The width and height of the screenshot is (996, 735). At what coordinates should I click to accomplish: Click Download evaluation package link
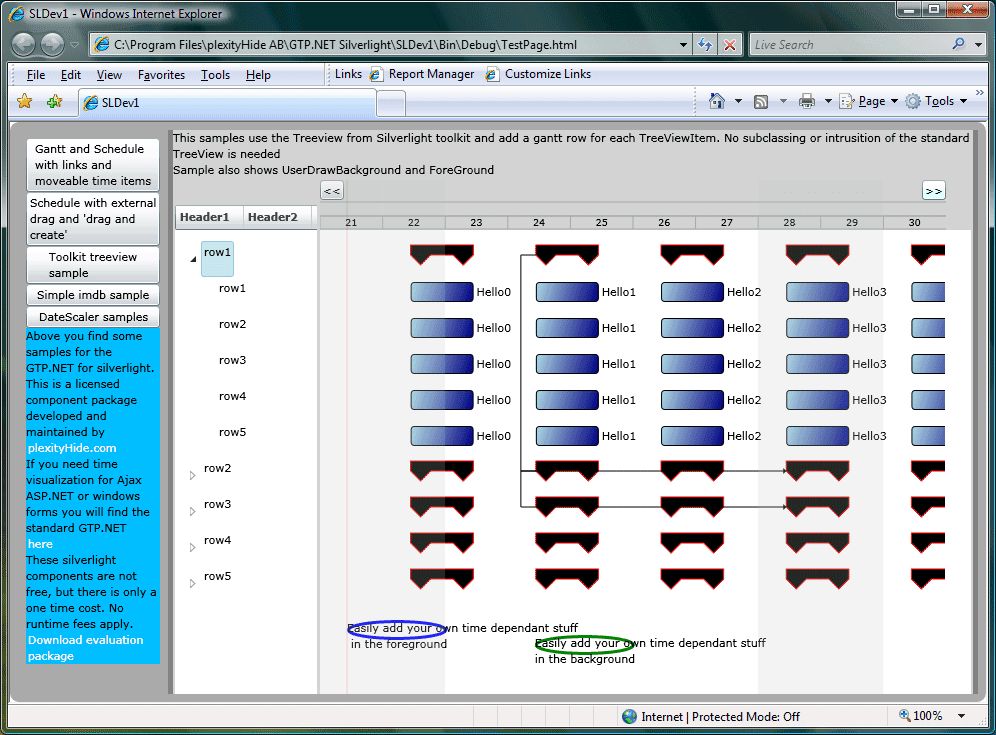click(x=85, y=648)
